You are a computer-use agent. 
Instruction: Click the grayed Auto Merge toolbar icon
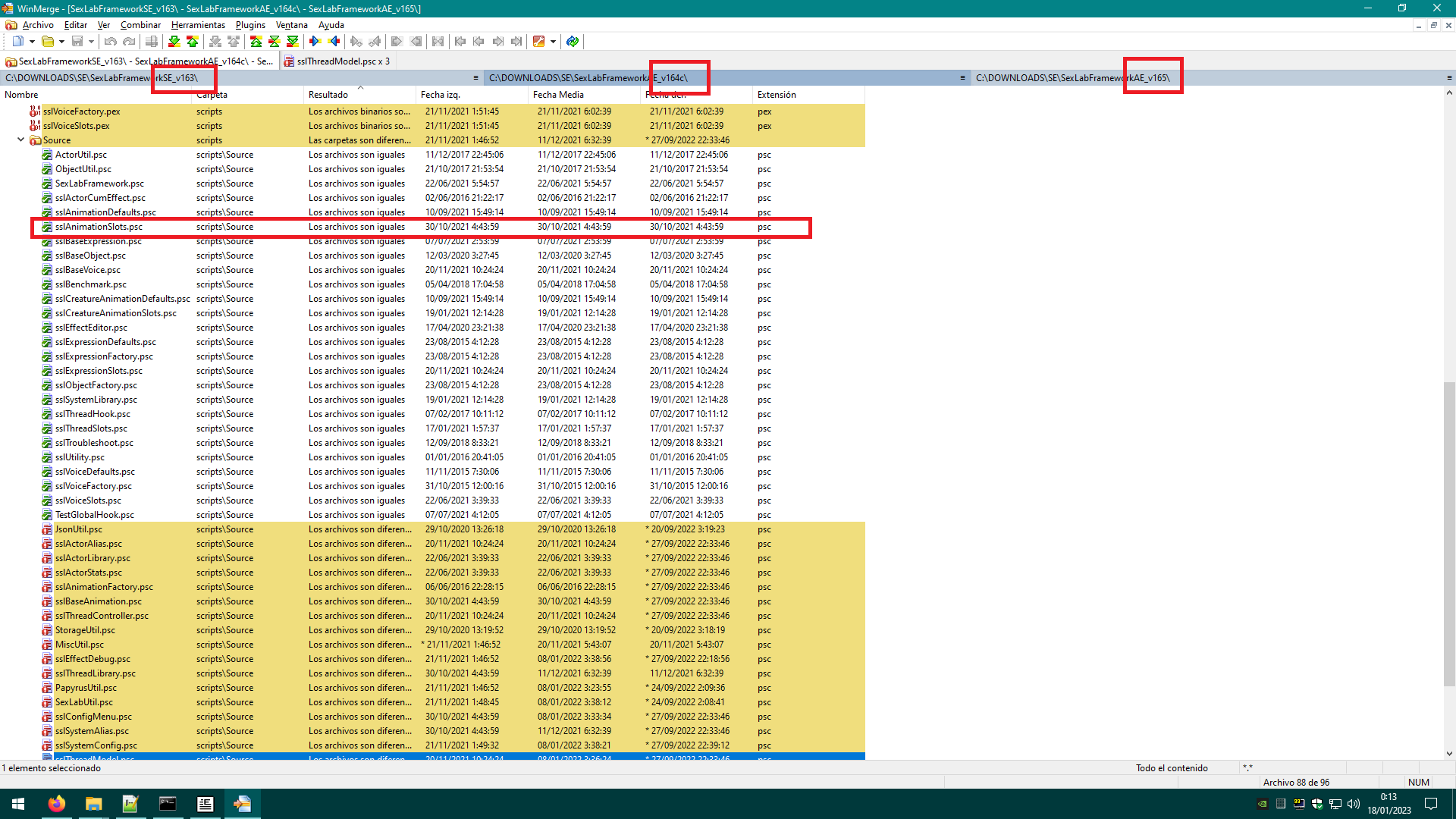(x=438, y=42)
